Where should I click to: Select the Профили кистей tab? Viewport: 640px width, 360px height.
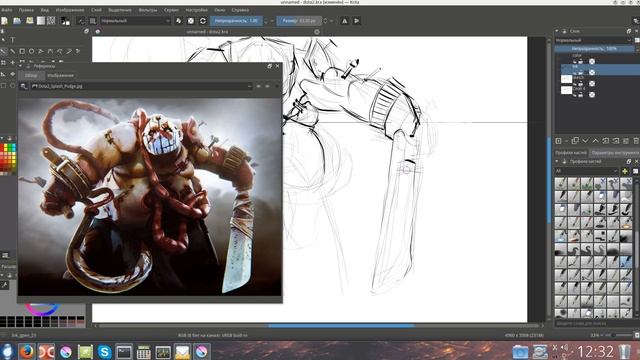(x=571, y=153)
